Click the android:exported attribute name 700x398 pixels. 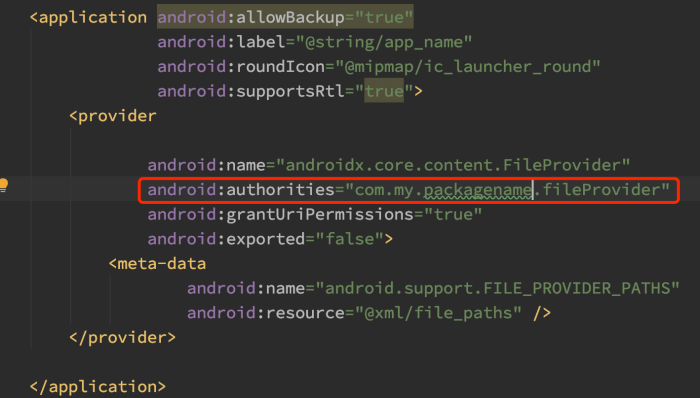tap(226, 239)
